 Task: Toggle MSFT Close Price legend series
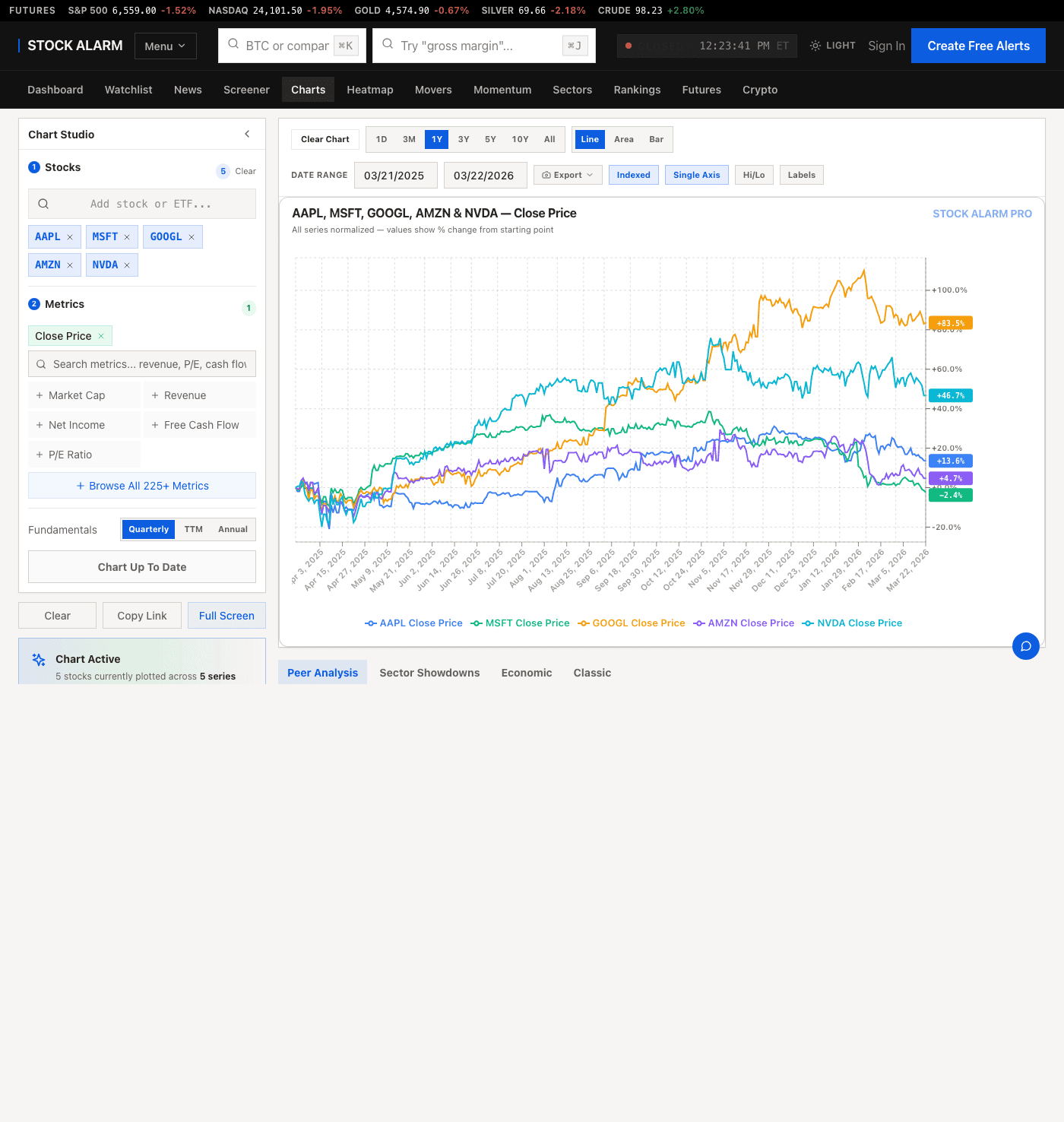520,623
